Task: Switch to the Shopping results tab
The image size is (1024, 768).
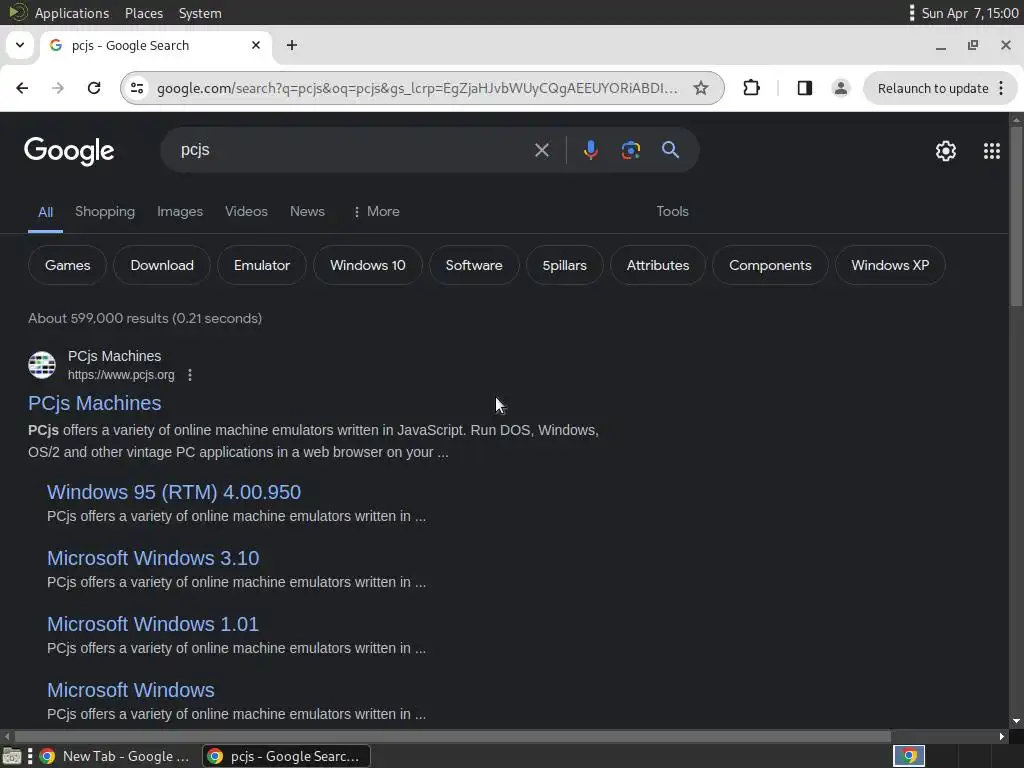Action: pyautogui.click(x=104, y=212)
